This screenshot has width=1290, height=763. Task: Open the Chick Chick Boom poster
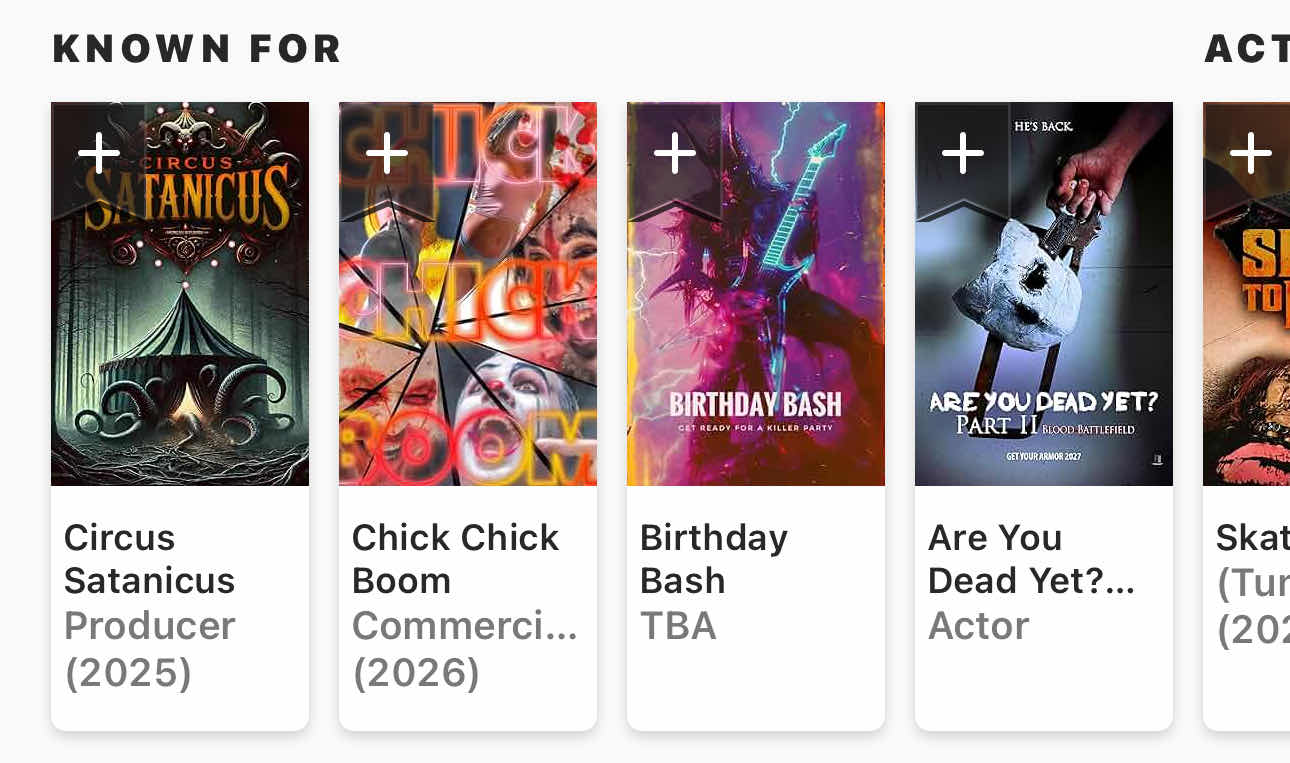coord(468,330)
